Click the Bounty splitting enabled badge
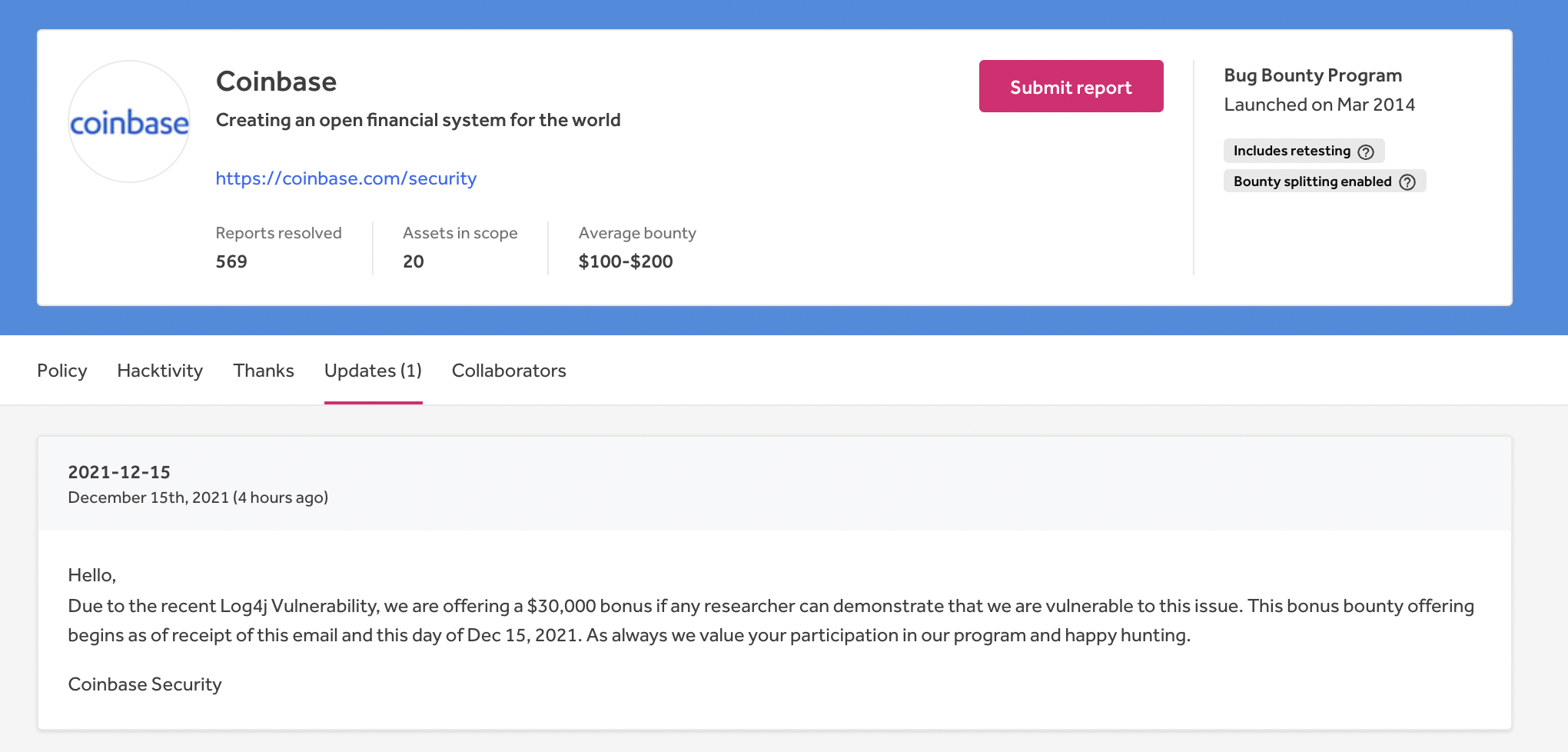This screenshot has width=1568, height=752. (1312, 181)
